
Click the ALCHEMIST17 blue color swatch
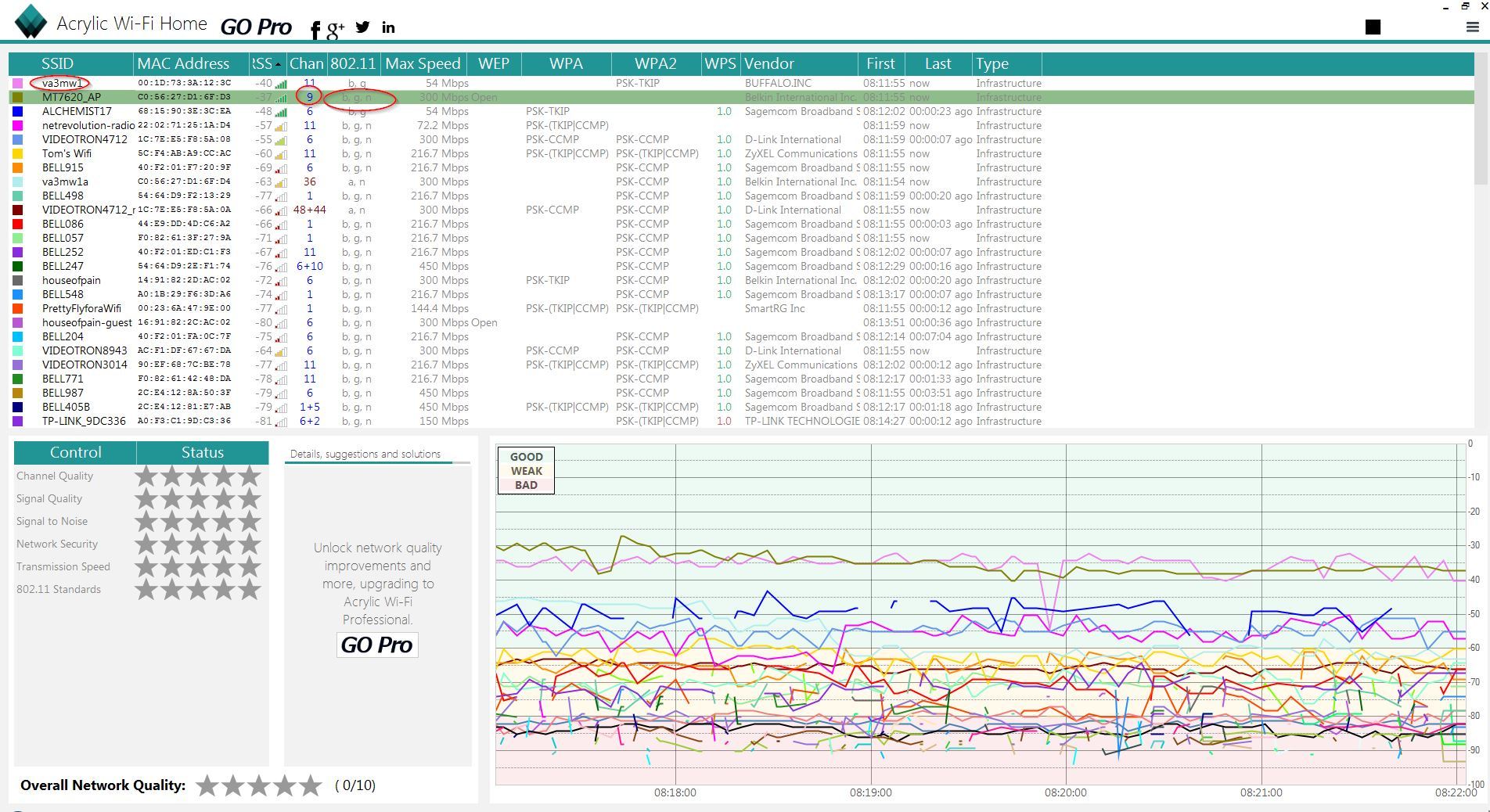(x=18, y=111)
